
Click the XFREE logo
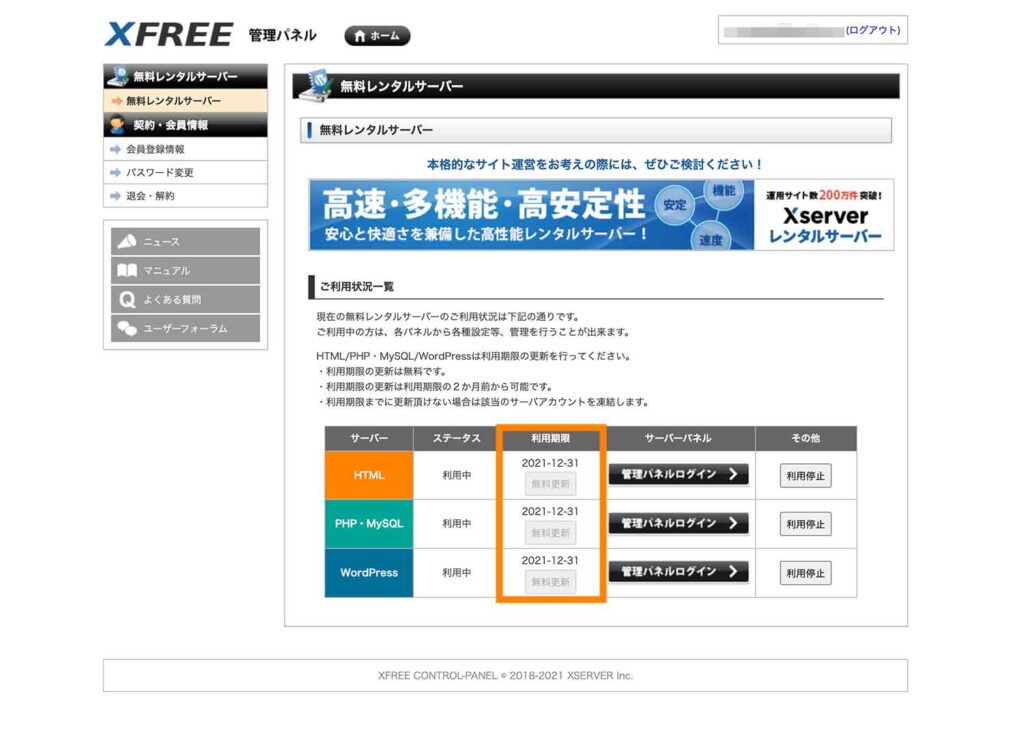click(x=168, y=34)
